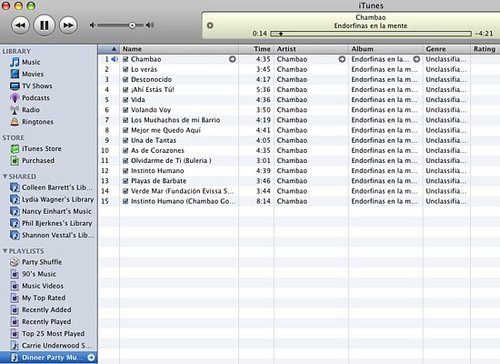Sort the list by Album column
The width and height of the screenshot is (500, 364).
tap(386, 49)
